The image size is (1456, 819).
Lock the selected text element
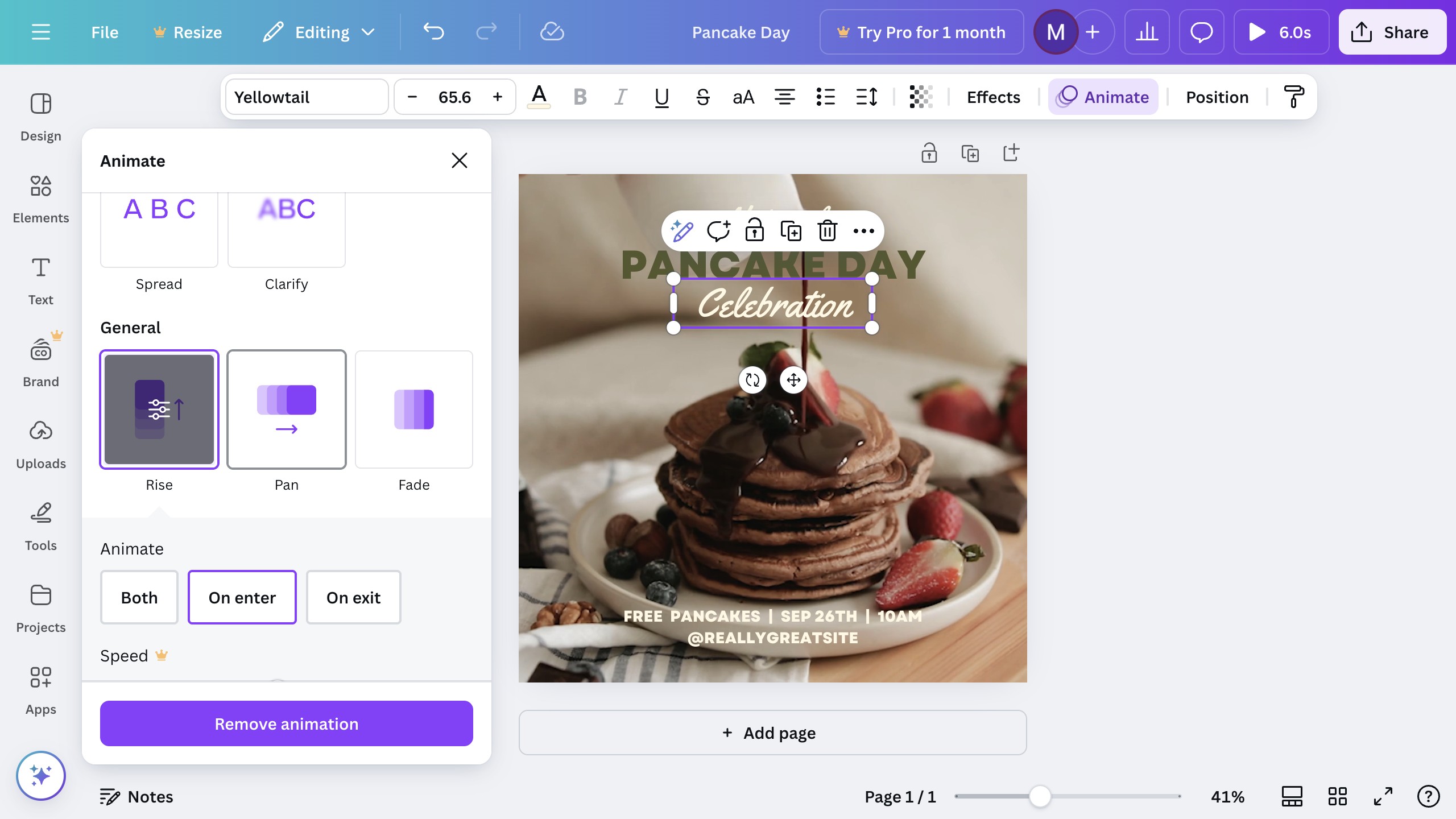coord(755,231)
